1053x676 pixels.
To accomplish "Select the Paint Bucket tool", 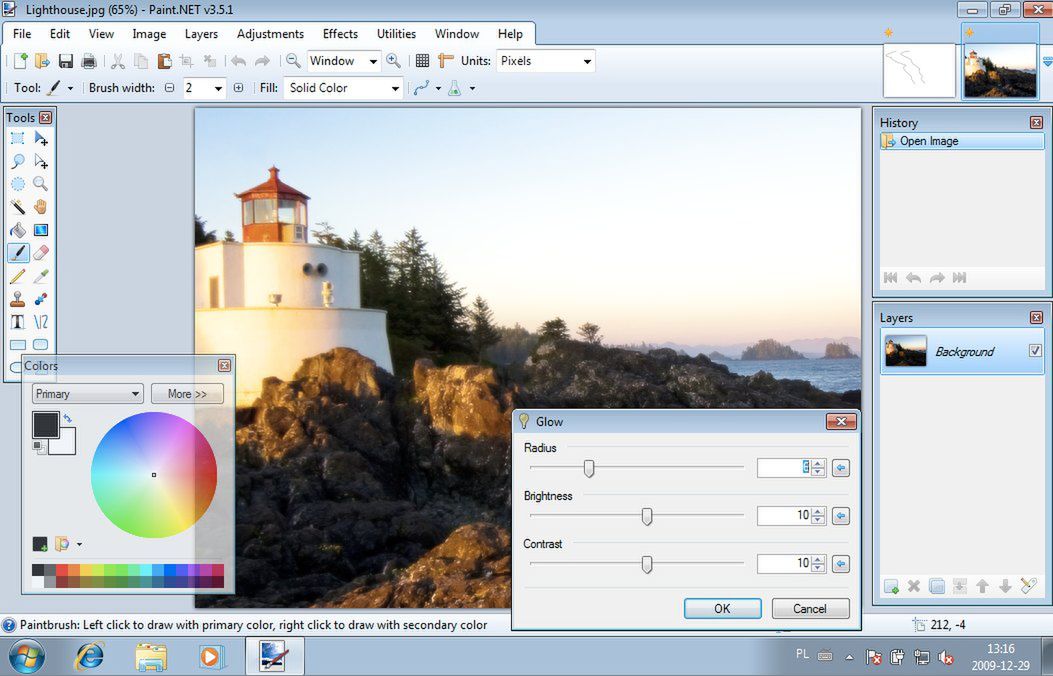I will coord(17,230).
